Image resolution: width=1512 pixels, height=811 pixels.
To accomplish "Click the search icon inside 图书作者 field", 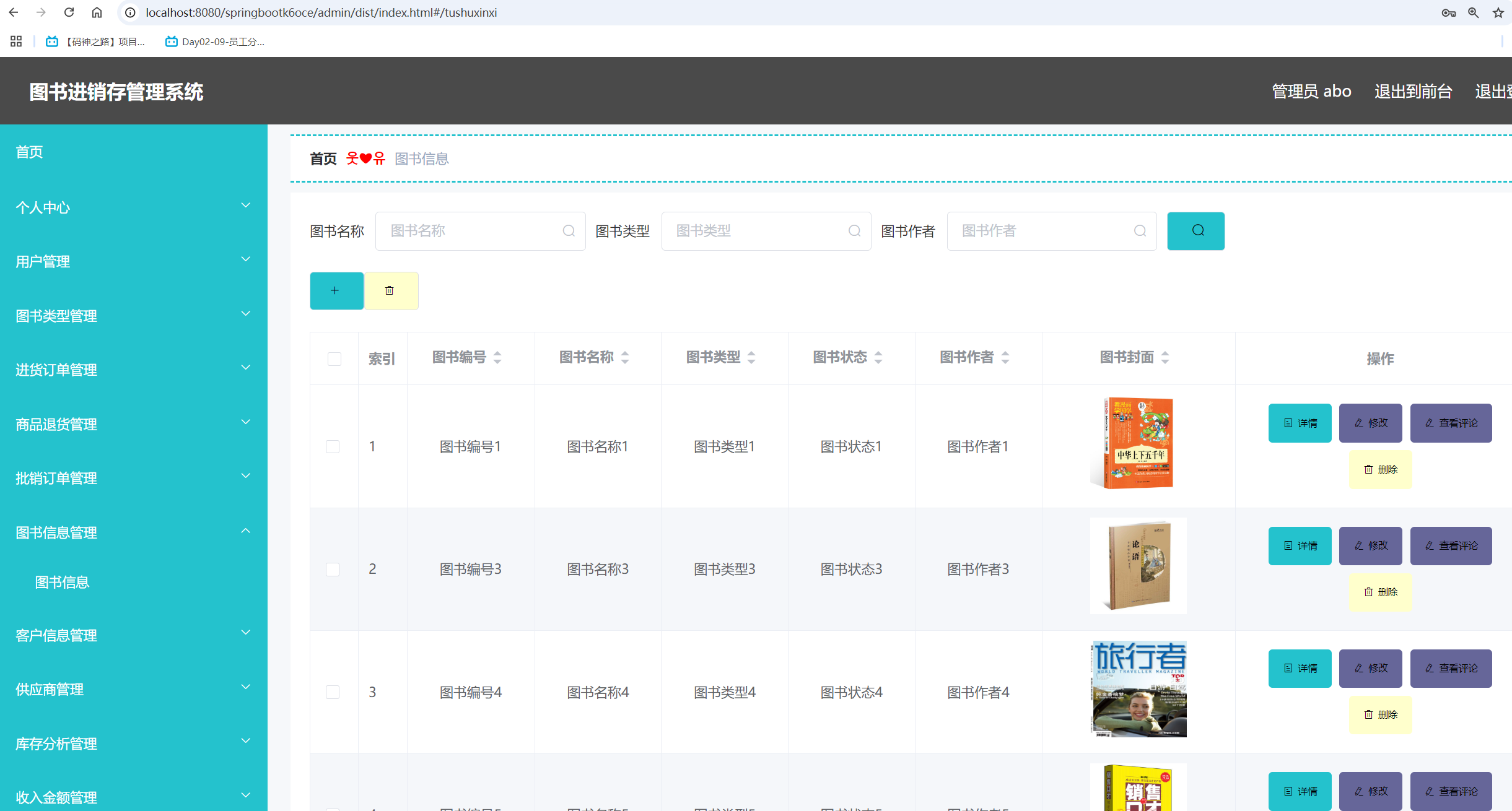I will (x=1140, y=230).
